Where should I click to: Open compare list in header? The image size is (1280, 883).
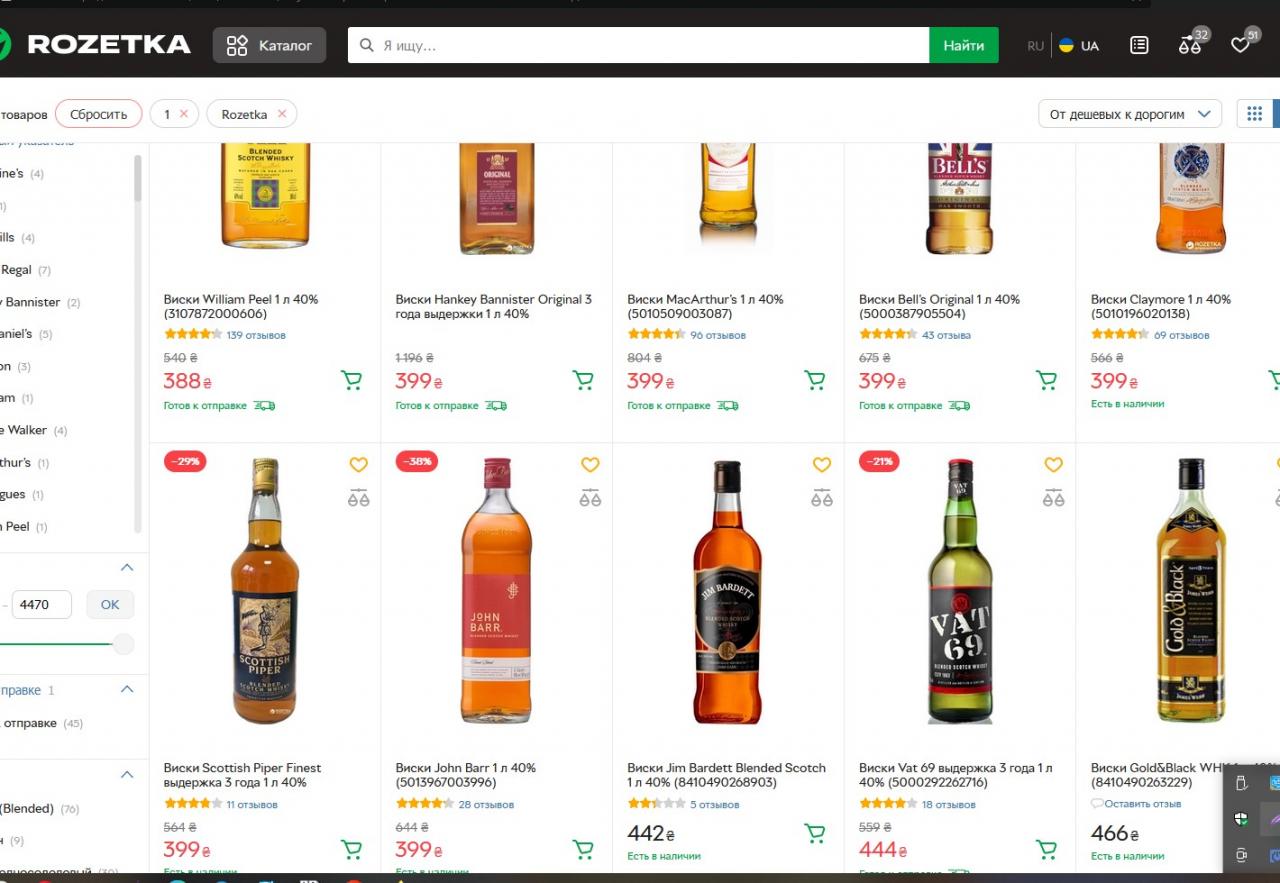coord(1190,45)
